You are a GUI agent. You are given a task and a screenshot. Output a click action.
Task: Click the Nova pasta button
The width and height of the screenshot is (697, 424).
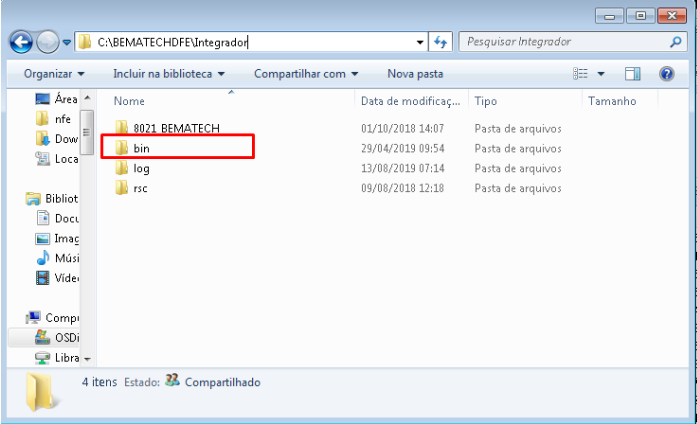pos(415,74)
